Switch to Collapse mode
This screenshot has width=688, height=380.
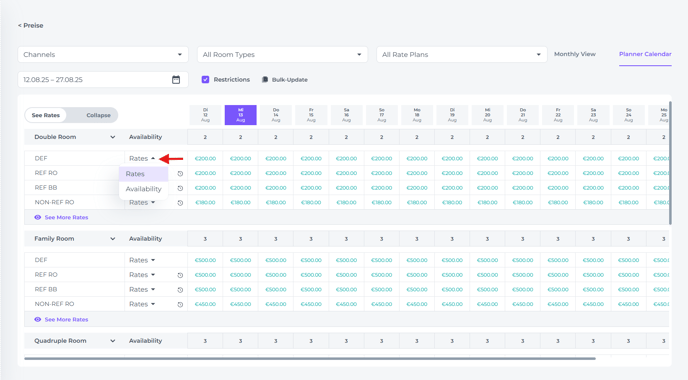98,115
